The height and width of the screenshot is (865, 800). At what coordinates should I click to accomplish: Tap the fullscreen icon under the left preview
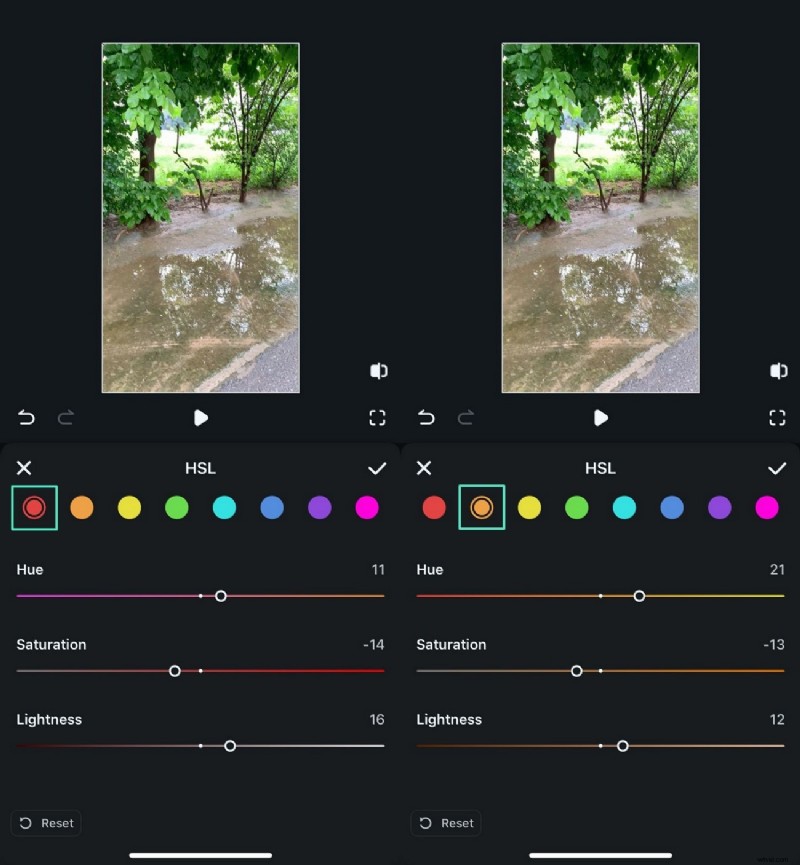378,418
